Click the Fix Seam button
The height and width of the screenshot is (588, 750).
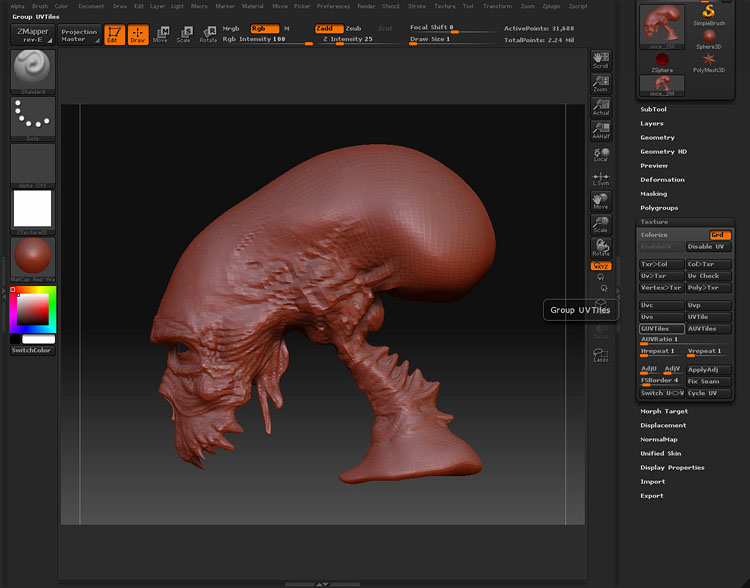(709, 381)
